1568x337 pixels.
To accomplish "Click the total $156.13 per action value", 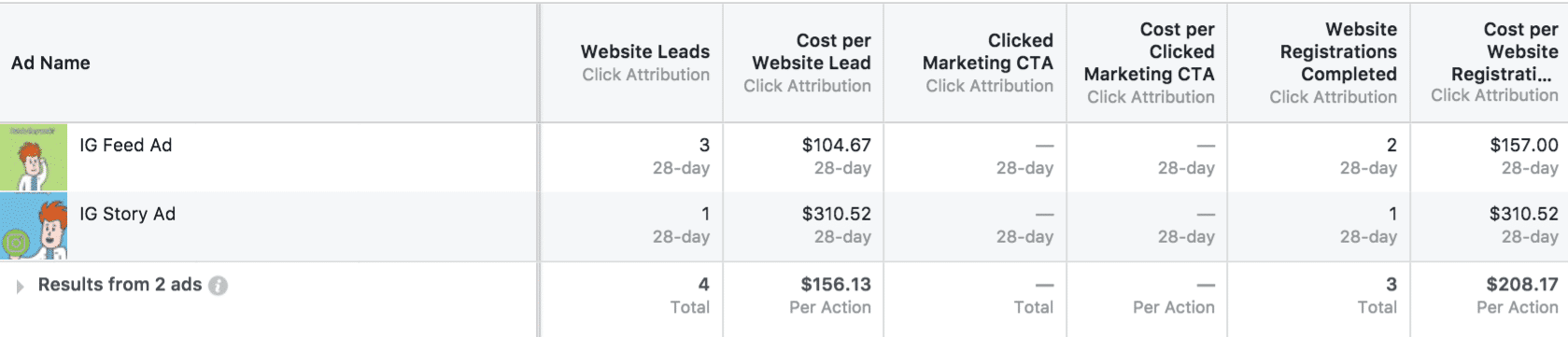I will click(x=835, y=284).
